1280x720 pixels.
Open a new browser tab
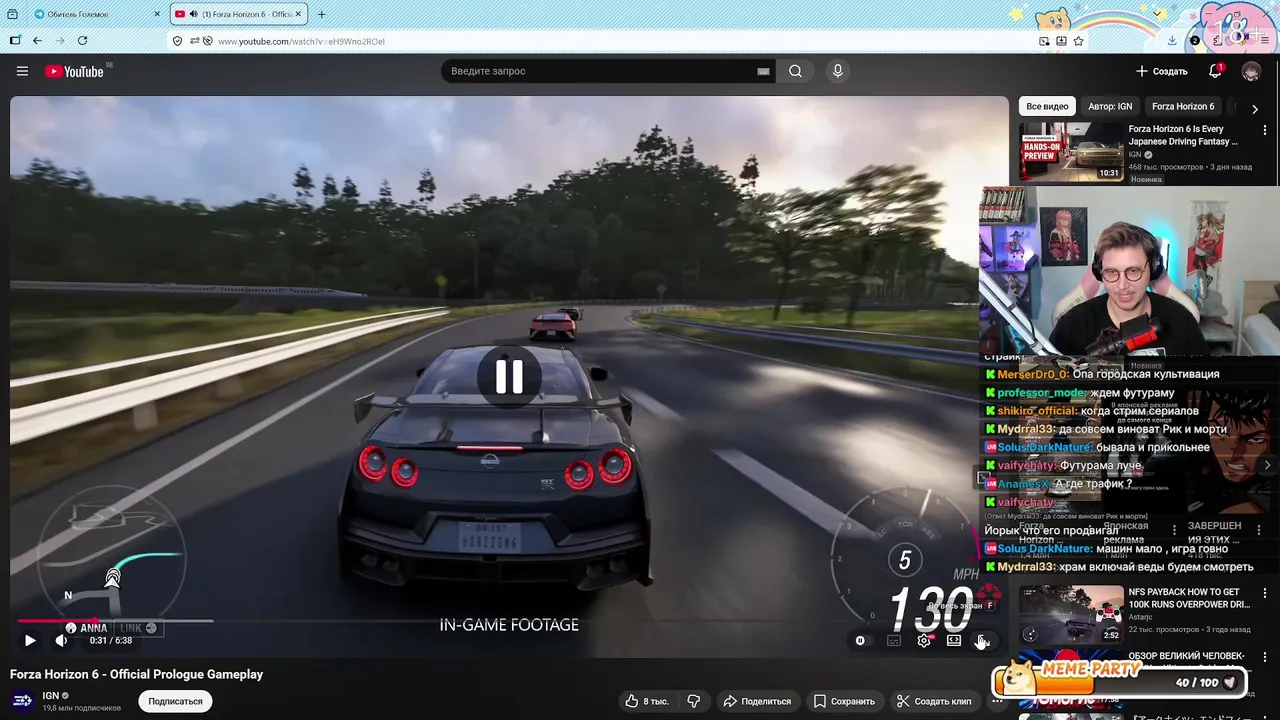coord(321,14)
